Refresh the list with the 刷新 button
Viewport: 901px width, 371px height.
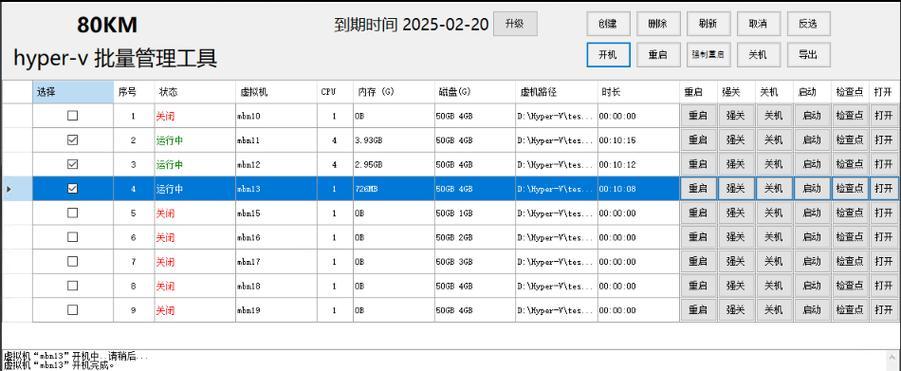pyautogui.click(x=708, y=24)
